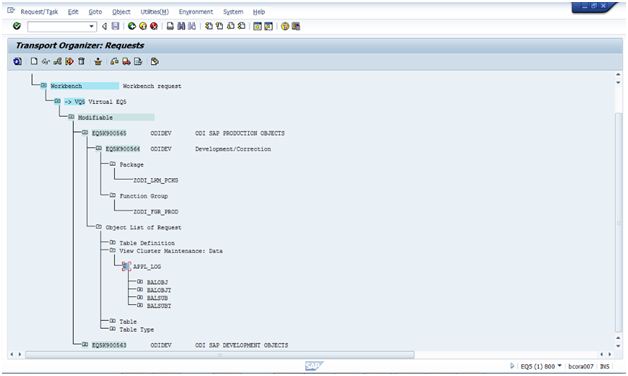Click the Check Objects lock icon
The height and width of the screenshot is (376, 628).
pos(115,62)
